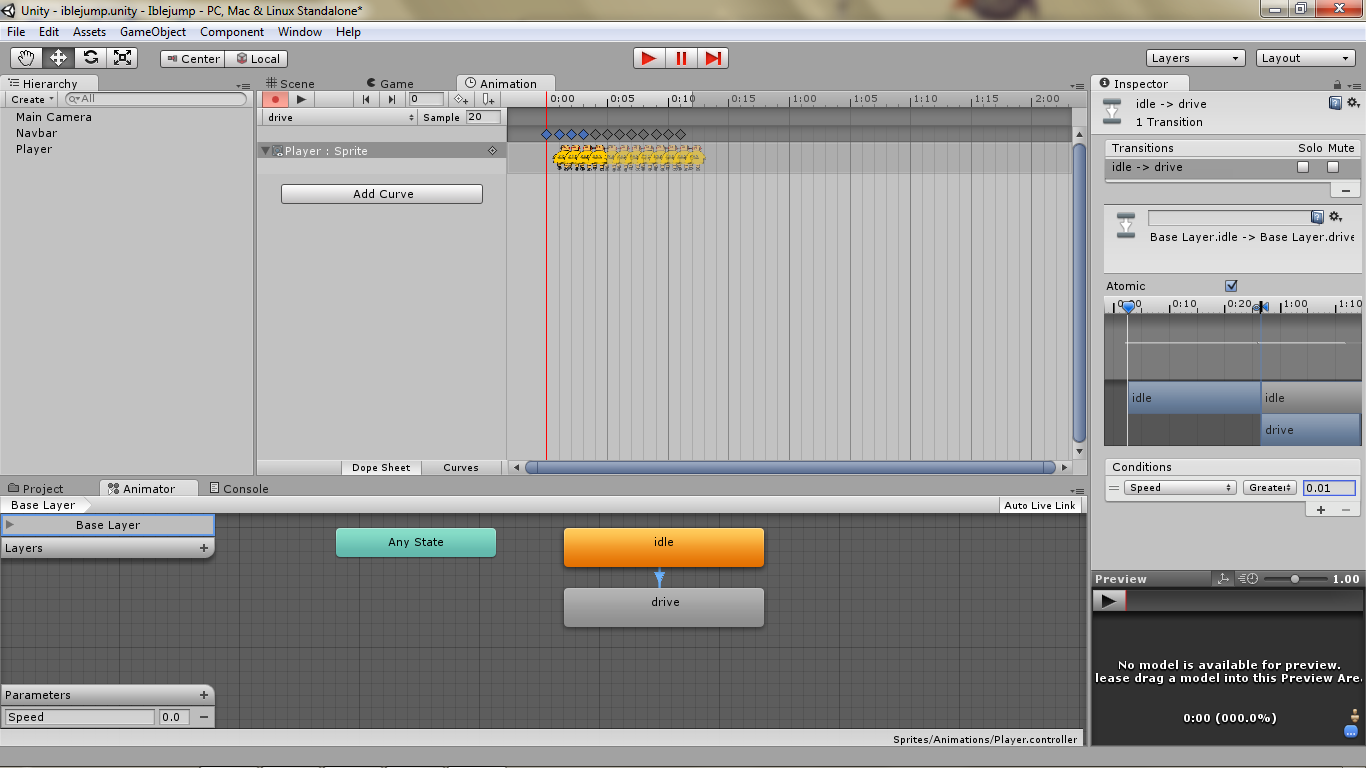Select the Move tool in the toolbar
The width and height of the screenshot is (1366, 768).
(58, 58)
